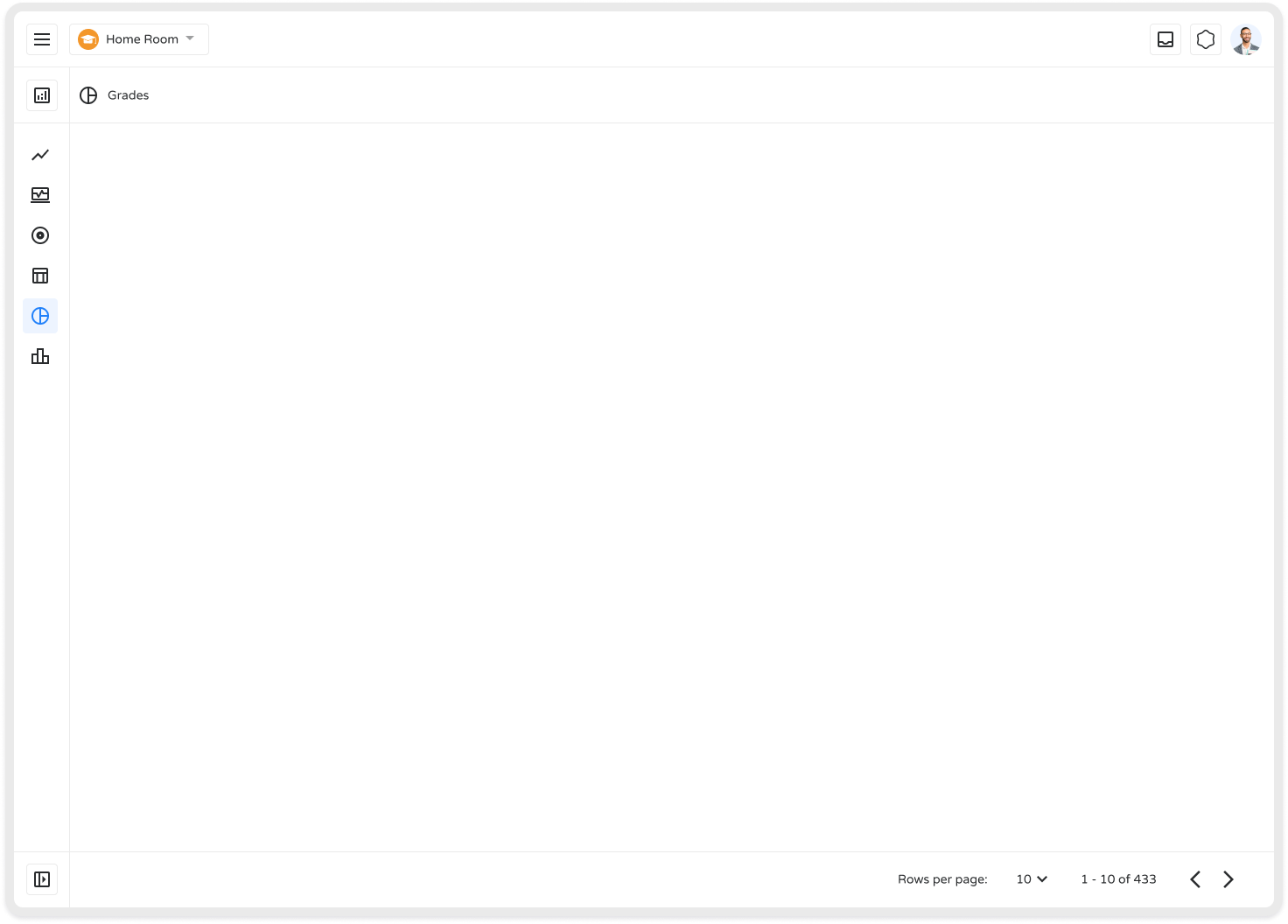The height and width of the screenshot is (924, 1288).
Task: Select the highlighted Grades pie sidebar icon
Action: pyautogui.click(x=40, y=316)
